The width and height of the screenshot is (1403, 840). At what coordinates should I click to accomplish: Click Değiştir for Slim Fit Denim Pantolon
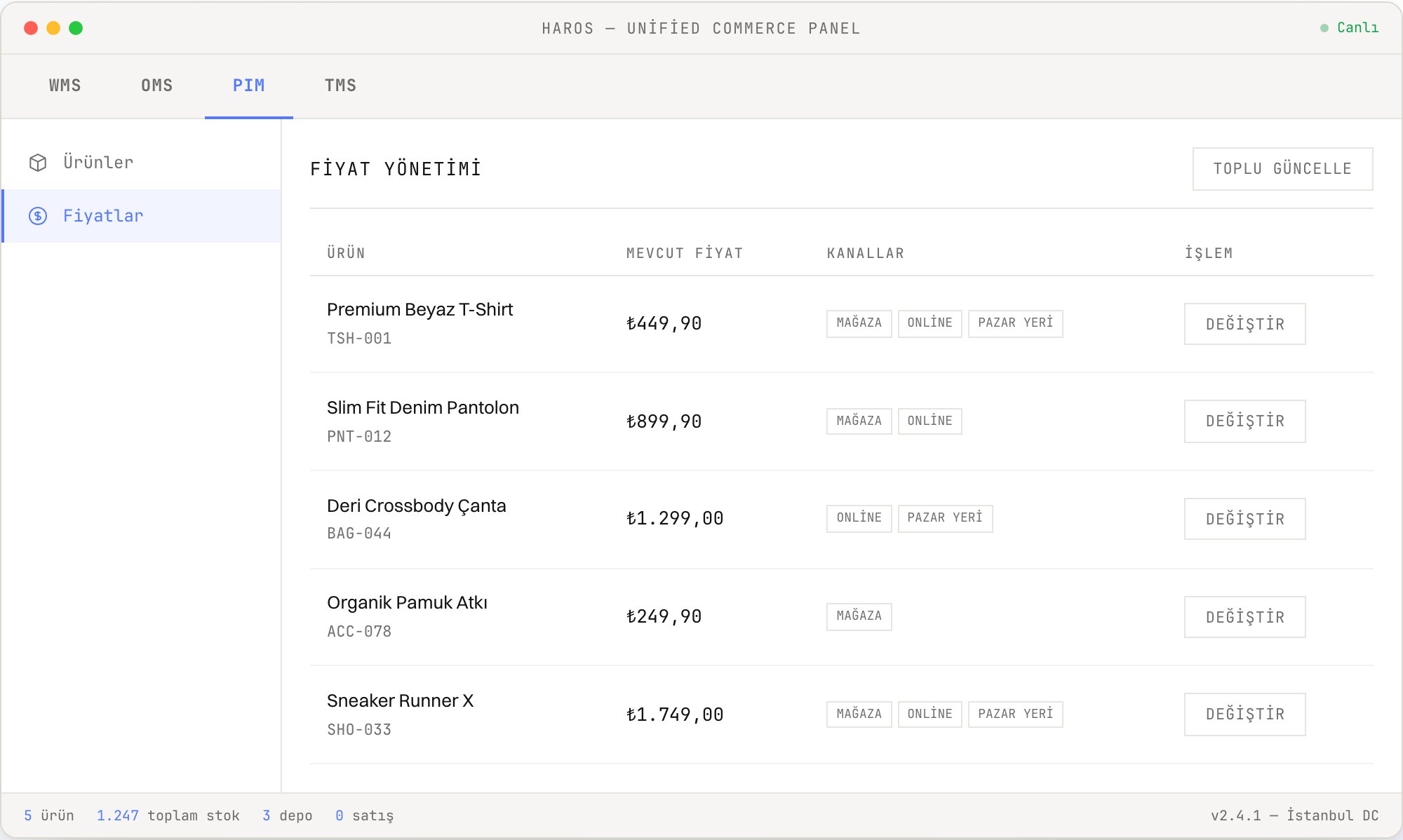click(x=1245, y=421)
